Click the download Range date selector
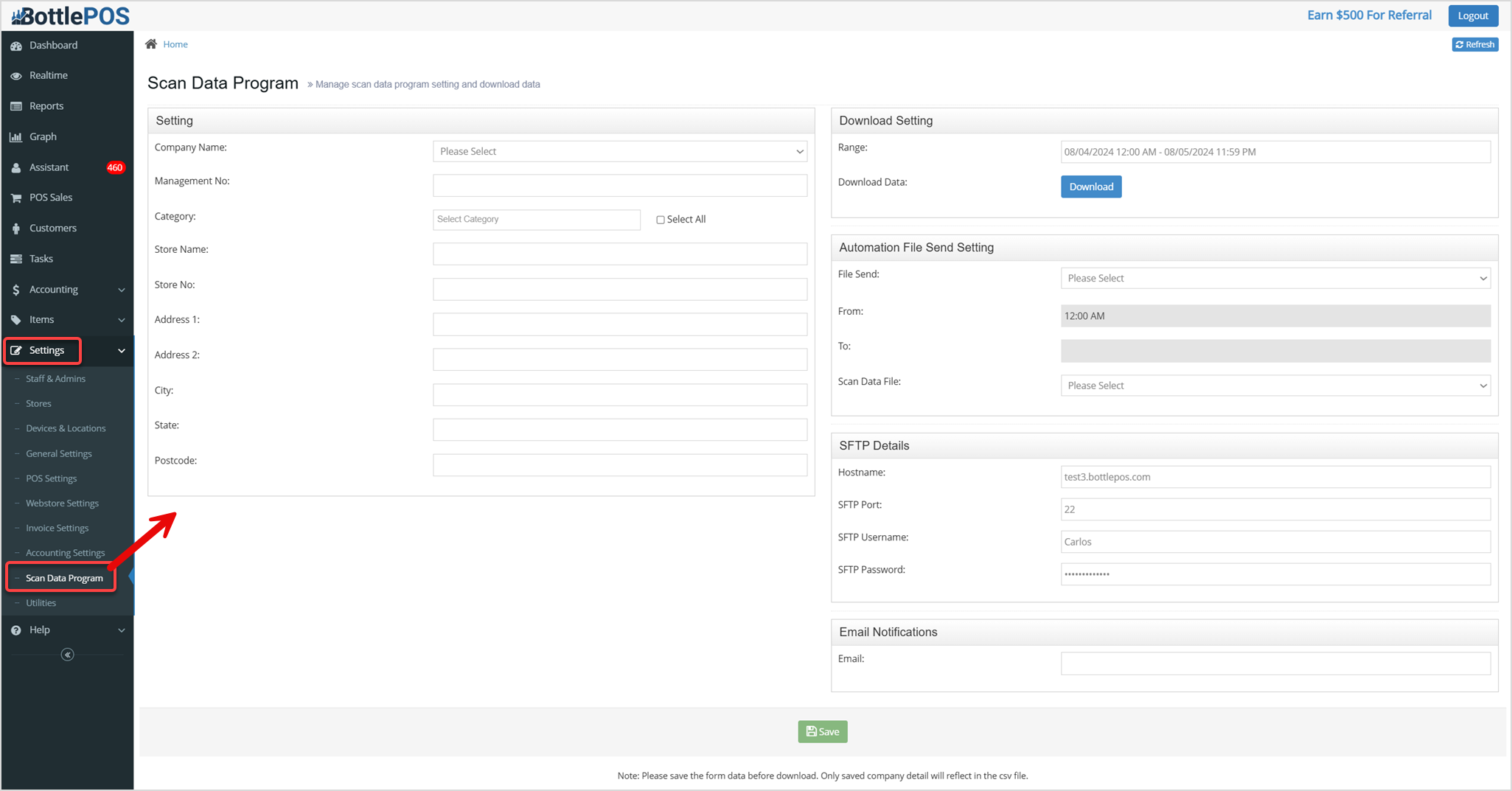Screen dimensions: 1512x791 [x=1275, y=152]
